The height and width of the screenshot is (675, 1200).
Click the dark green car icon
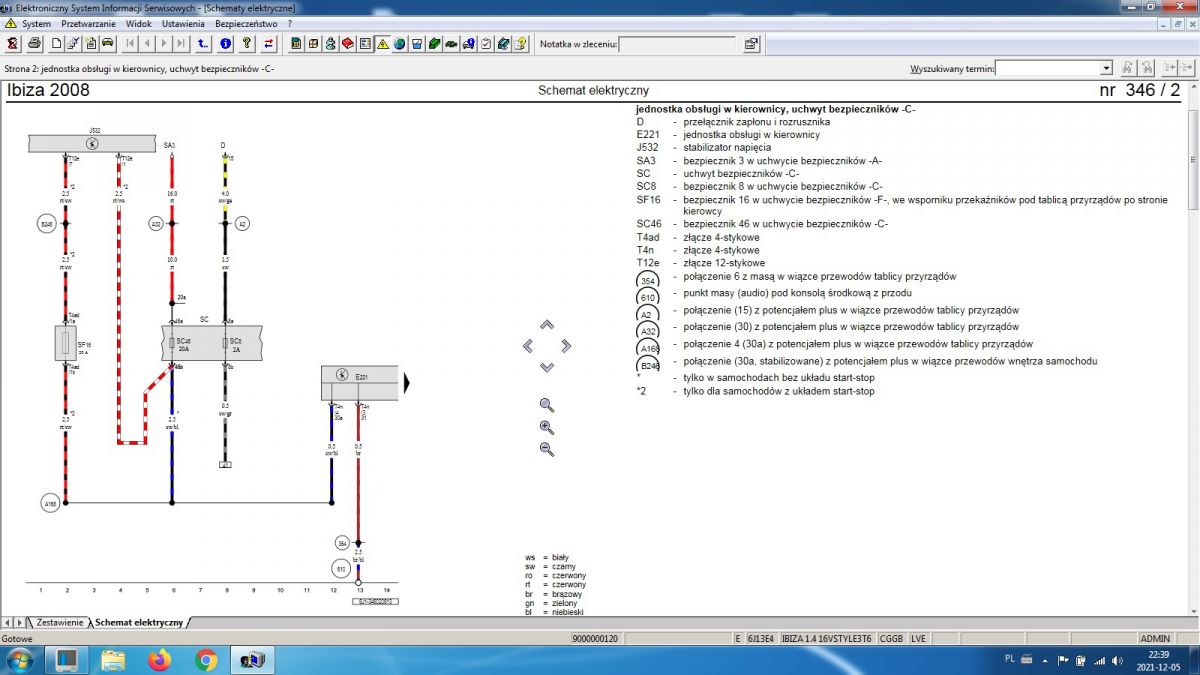tap(451, 43)
